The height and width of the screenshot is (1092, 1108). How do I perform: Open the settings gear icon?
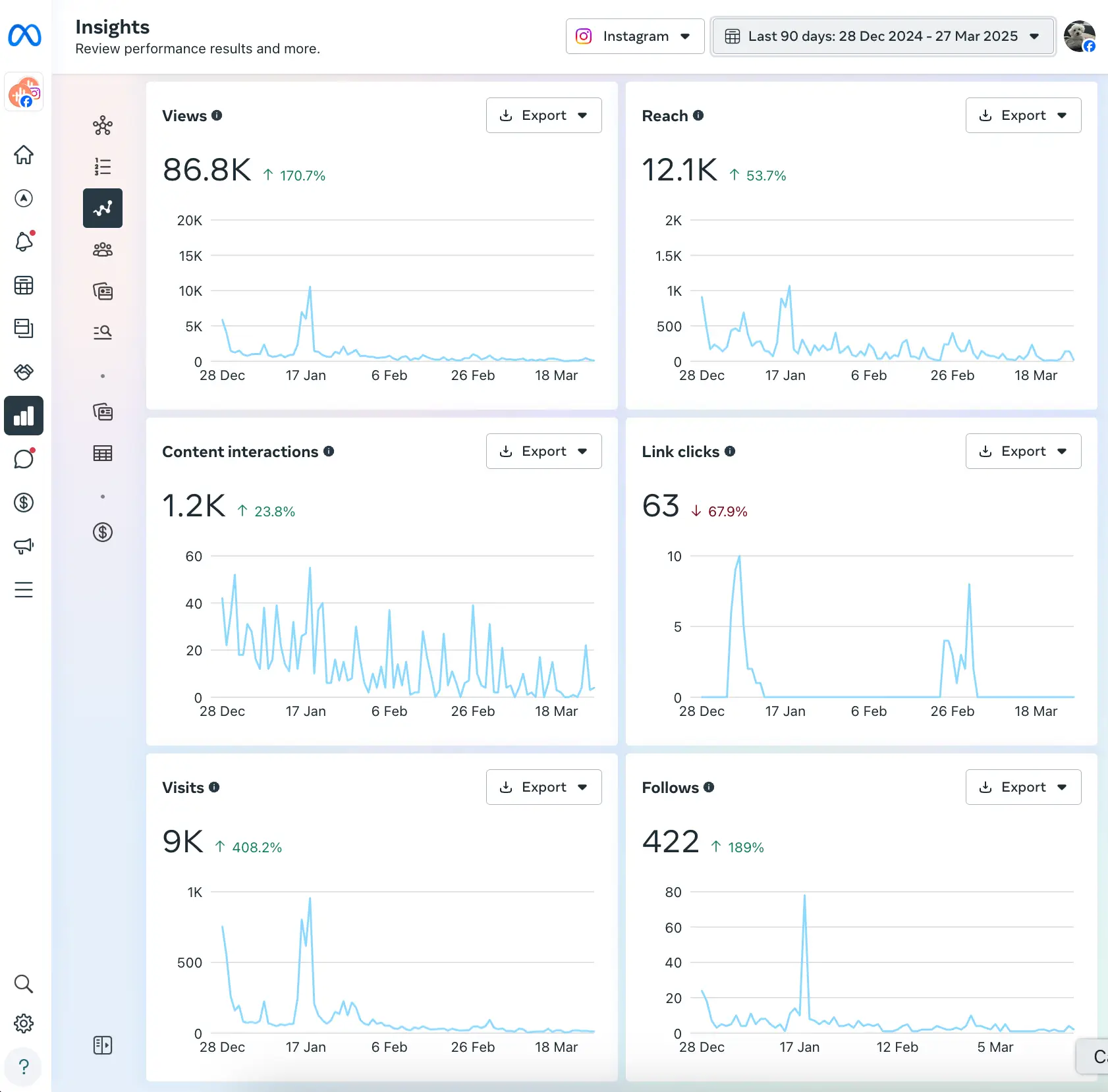point(24,1024)
